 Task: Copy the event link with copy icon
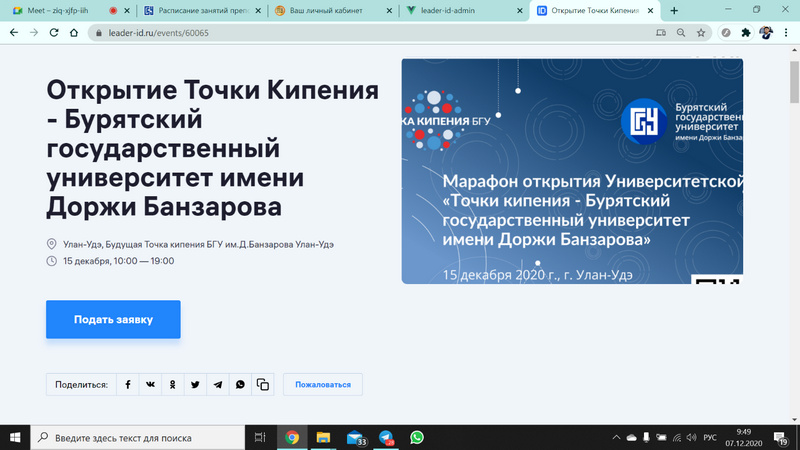pyautogui.click(x=263, y=384)
